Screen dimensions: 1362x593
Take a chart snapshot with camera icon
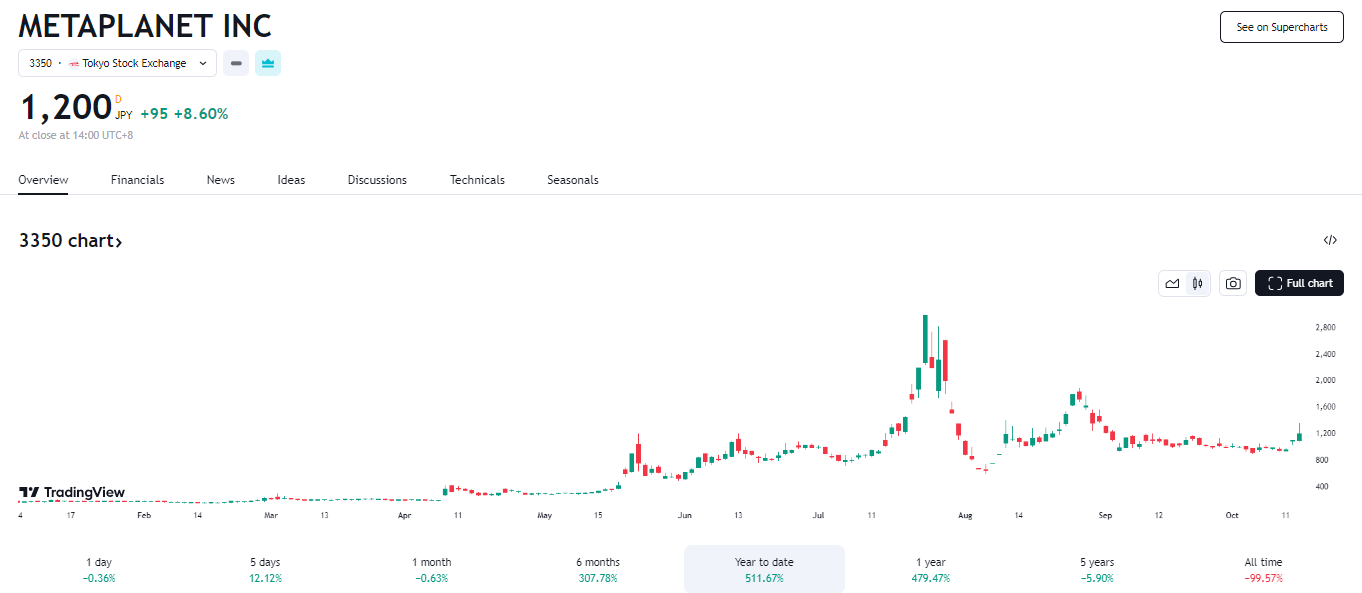coord(1233,283)
